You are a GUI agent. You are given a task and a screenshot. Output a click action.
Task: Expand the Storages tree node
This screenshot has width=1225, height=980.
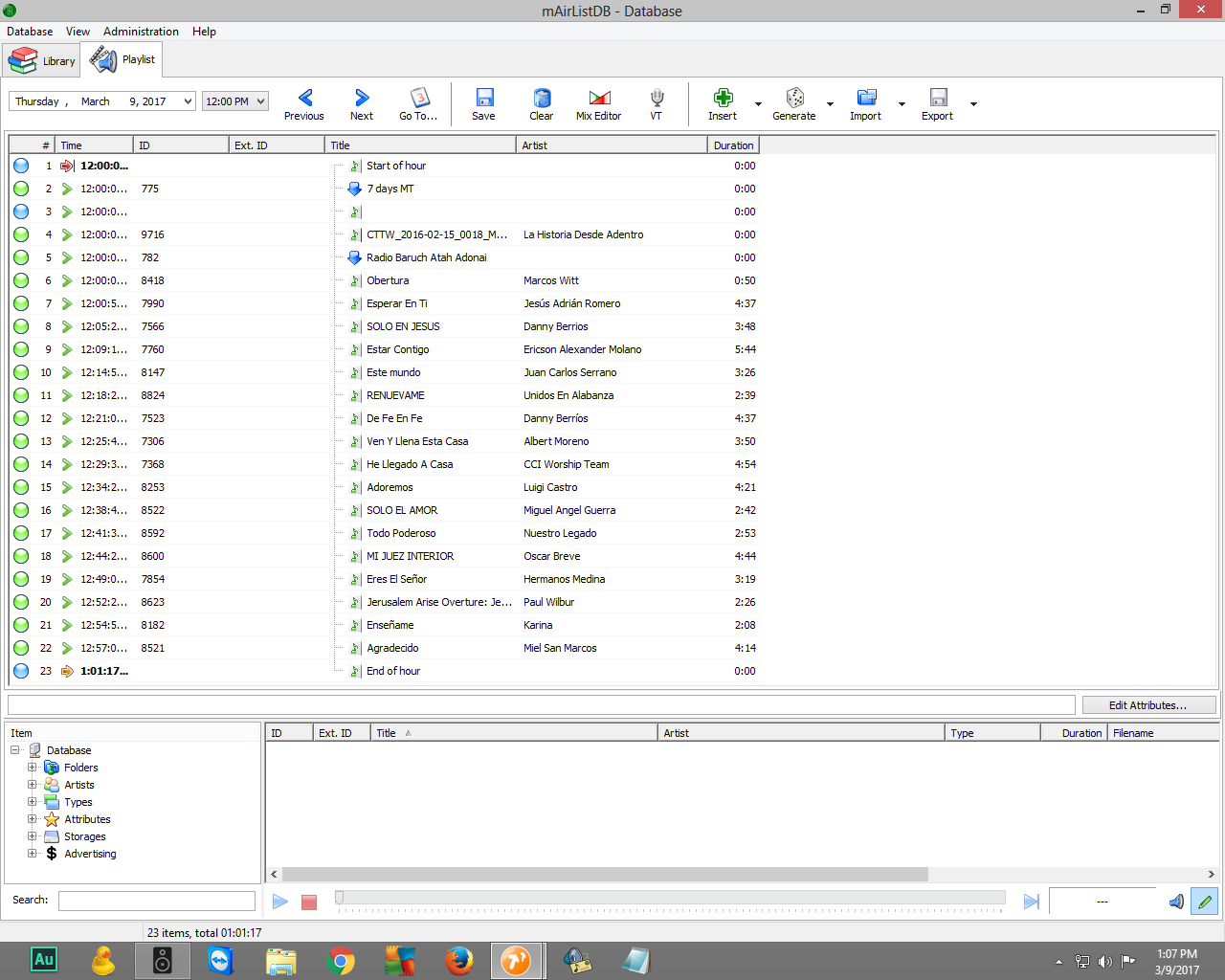pyautogui.click(x=33, y=836)
